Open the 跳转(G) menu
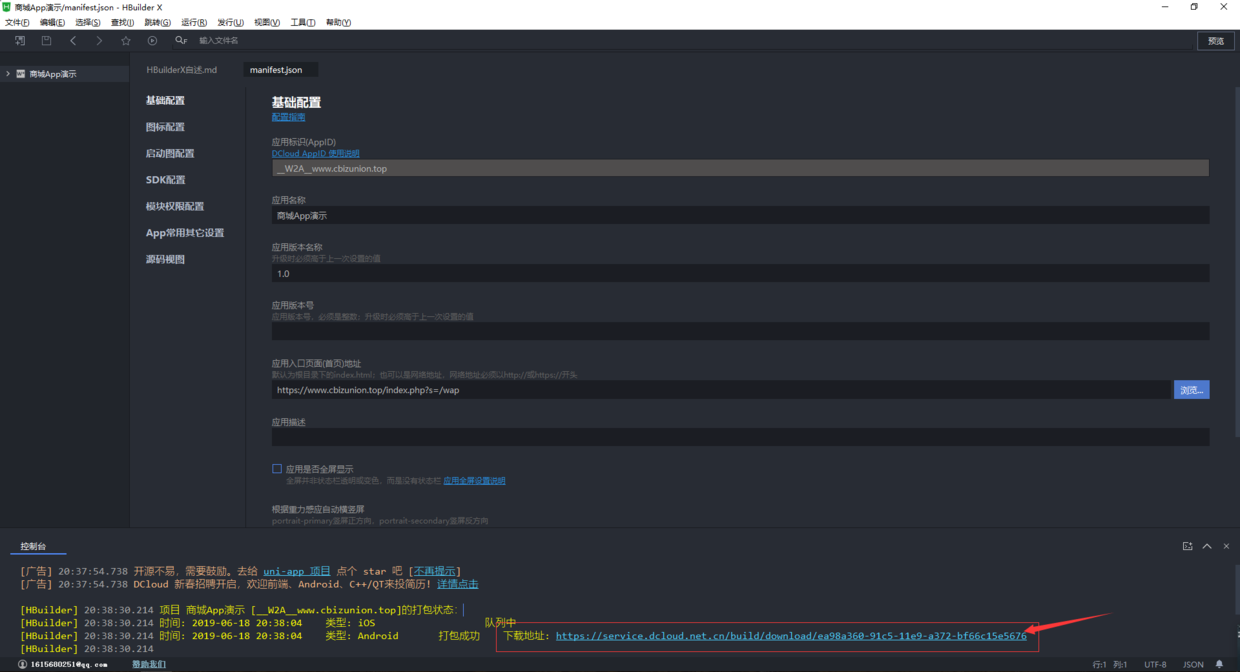 click(157, 22)
